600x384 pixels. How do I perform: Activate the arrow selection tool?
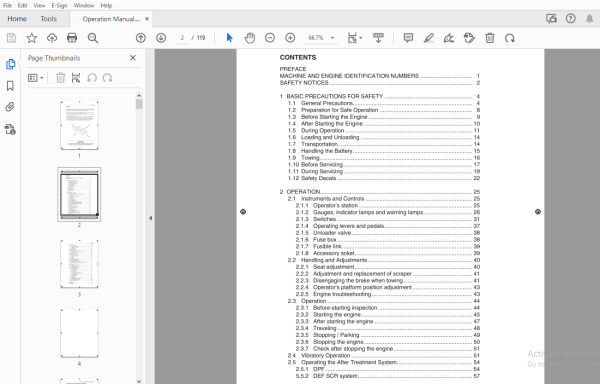pyautogui.click(x=230, y=37)
